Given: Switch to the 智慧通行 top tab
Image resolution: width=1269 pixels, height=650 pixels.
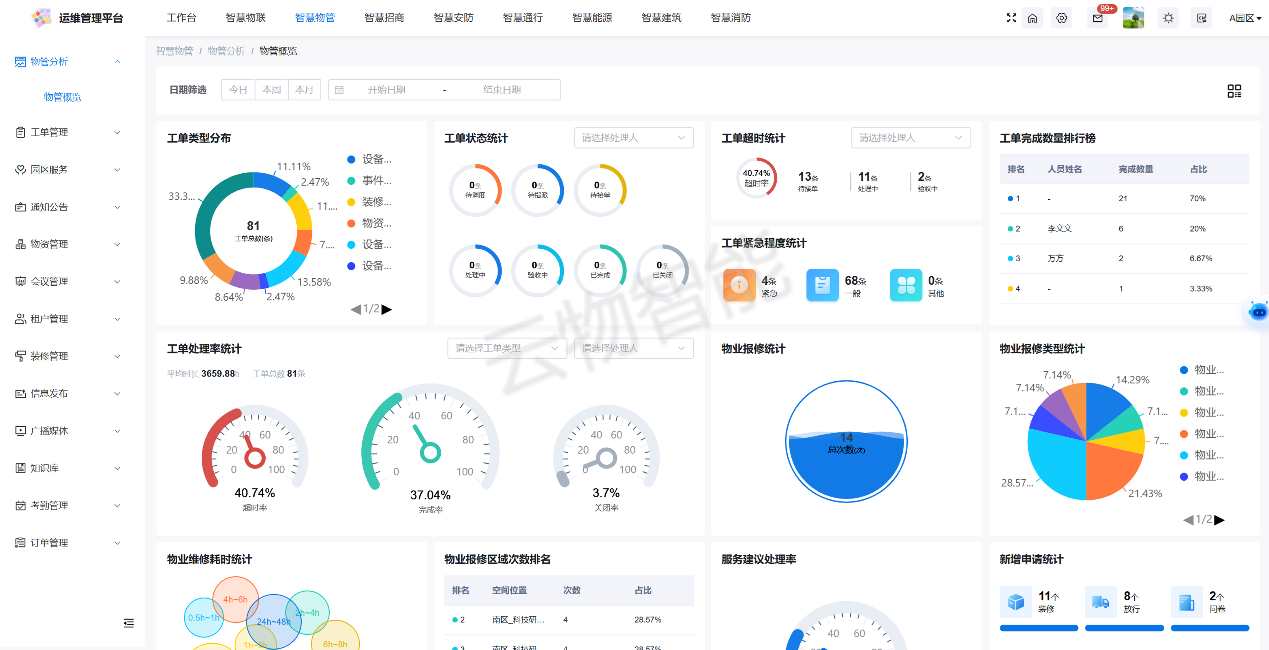Looking at the screenshot, I should tap(523, 18).
